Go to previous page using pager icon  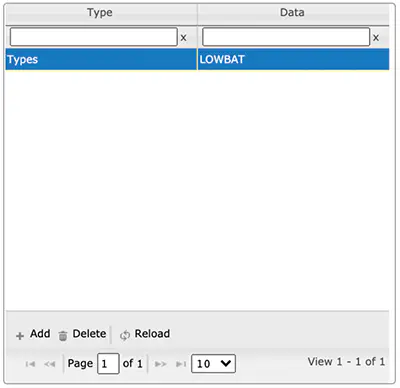pos(50,364)
